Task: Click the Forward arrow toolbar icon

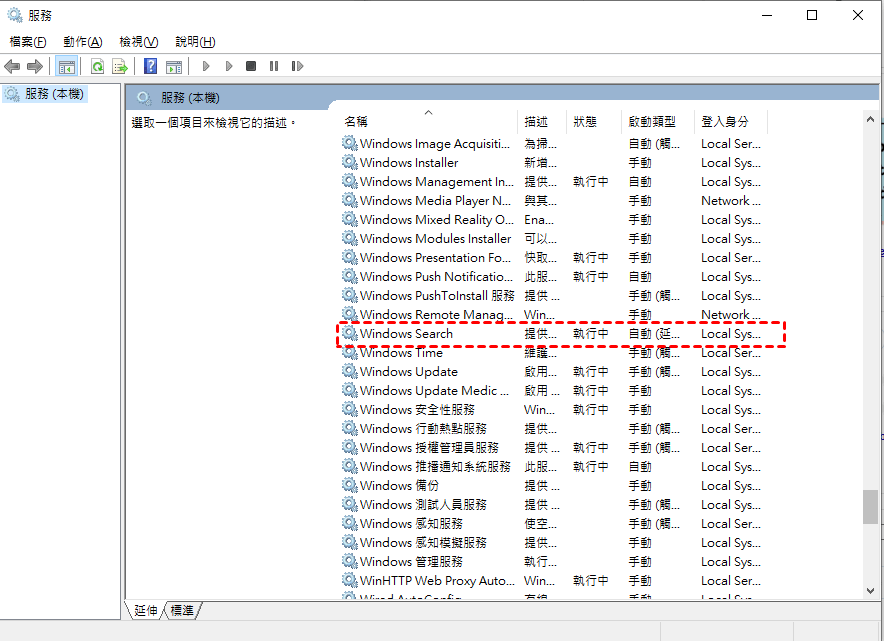Action: [35, 67]
